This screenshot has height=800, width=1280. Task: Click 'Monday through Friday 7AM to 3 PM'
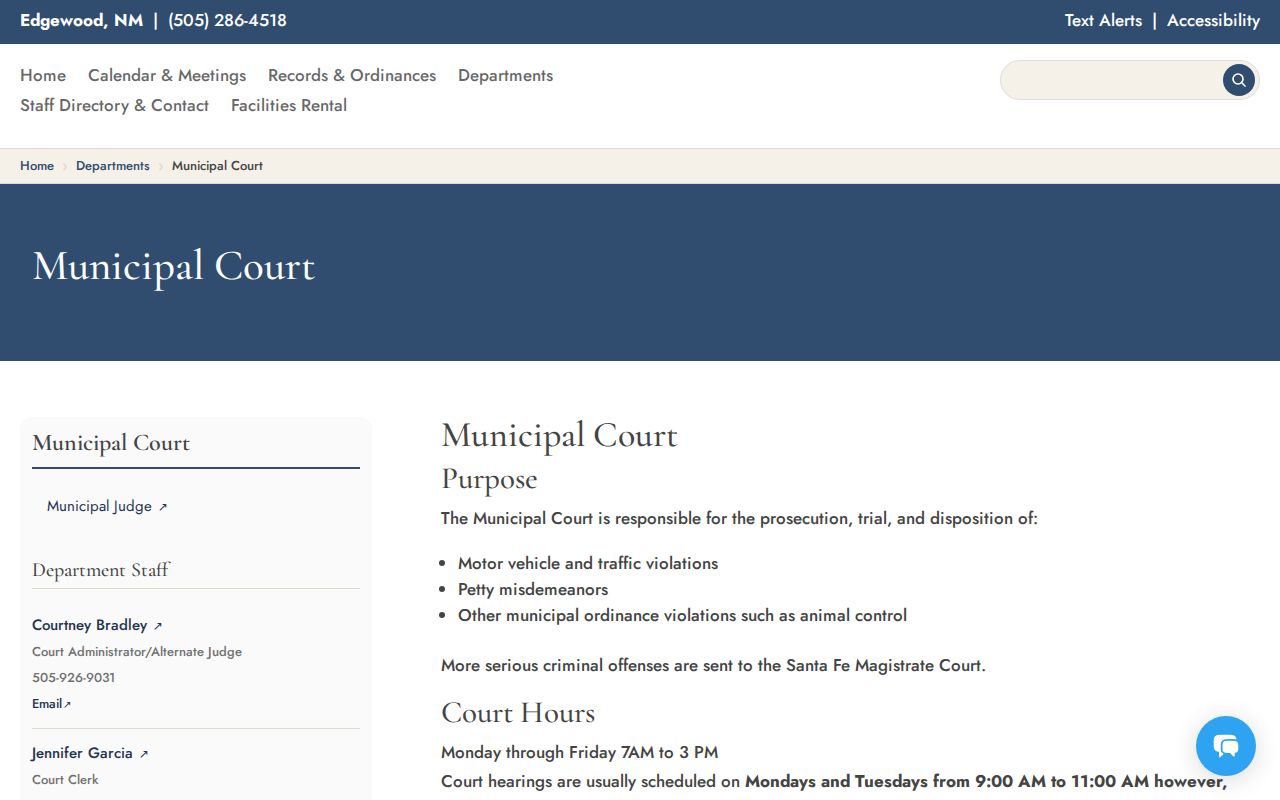point(579,752)
